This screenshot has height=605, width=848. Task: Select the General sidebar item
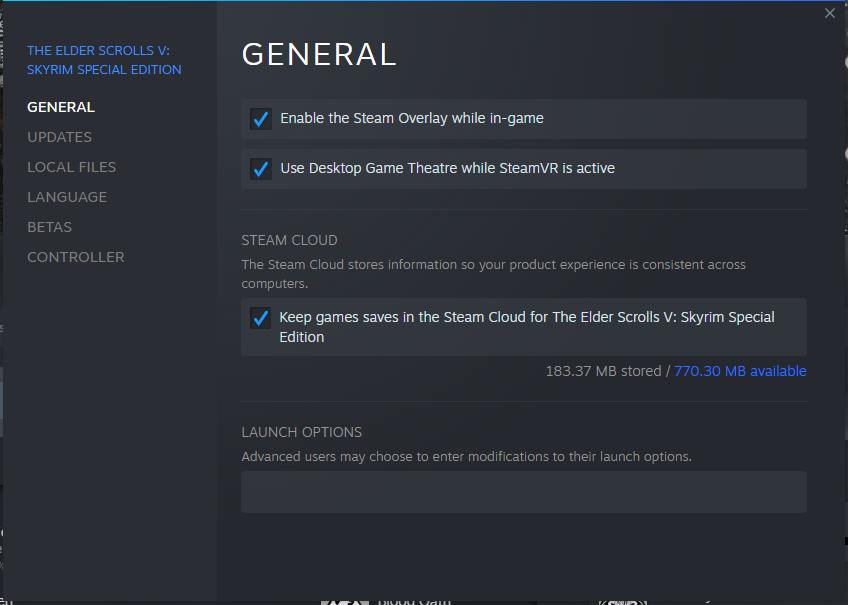61,107
